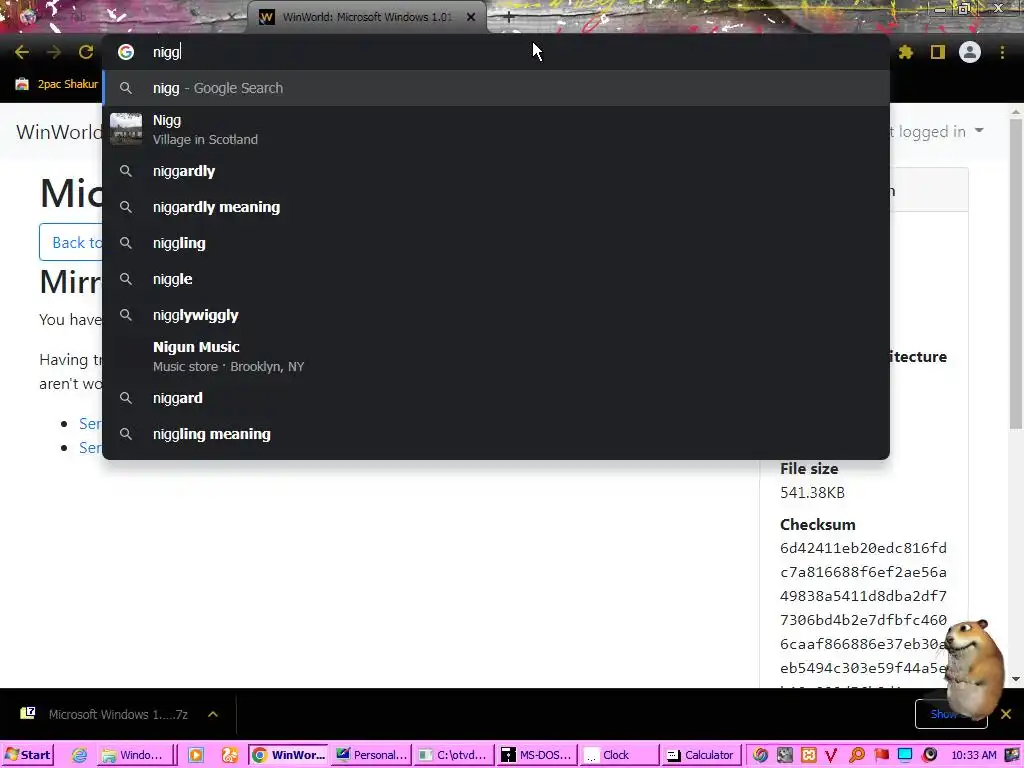Open the Start menu
Viewport: 1024px width, 768px height.
tap(27, 755)
